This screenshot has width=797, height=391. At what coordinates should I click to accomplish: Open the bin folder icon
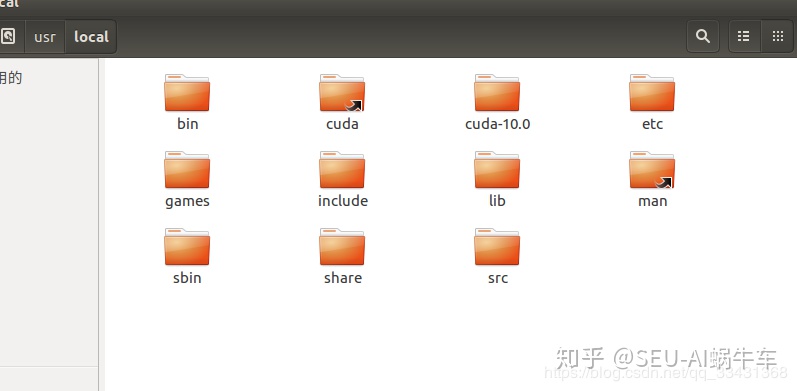(187, 93)
